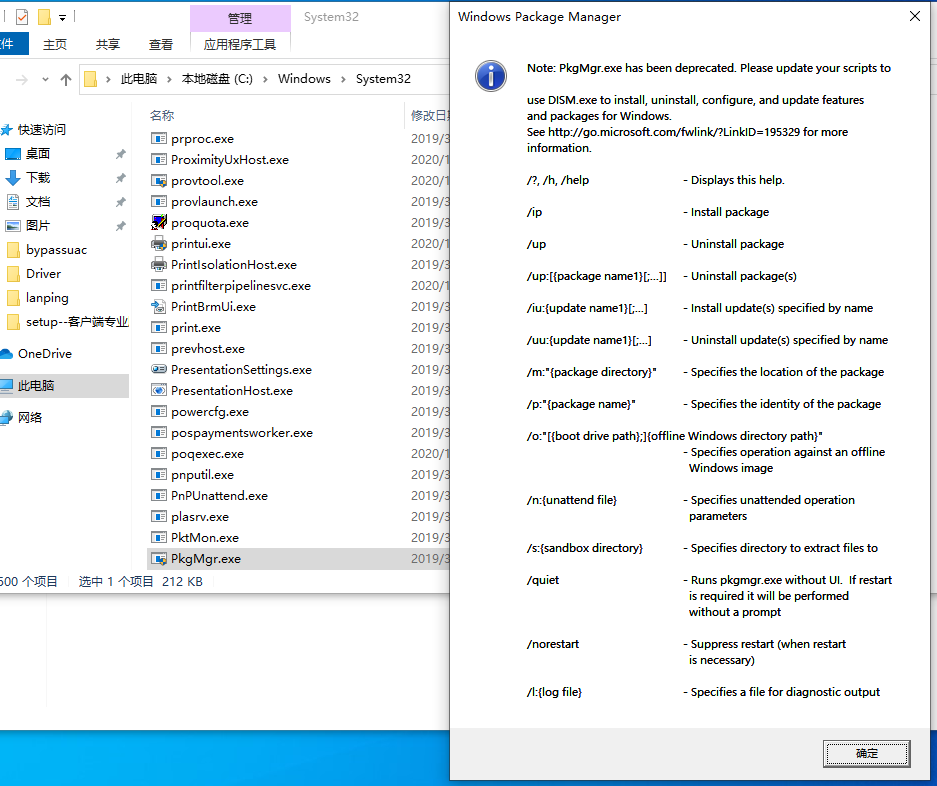Viewport: 937px width, 786px height.
Task: Click 本地磁盘 (C:) in the address bar
Action: [x=217, y=79]
